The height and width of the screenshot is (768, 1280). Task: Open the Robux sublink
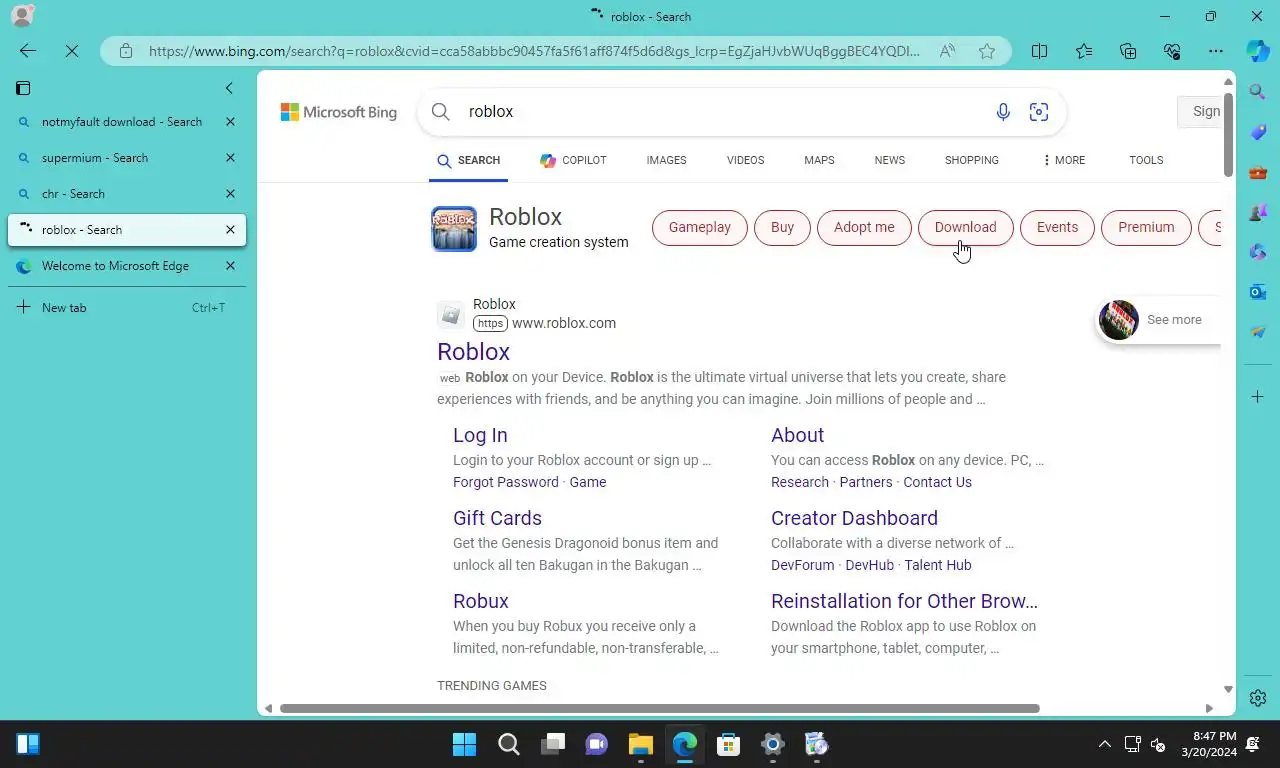(x=481, y=601)
